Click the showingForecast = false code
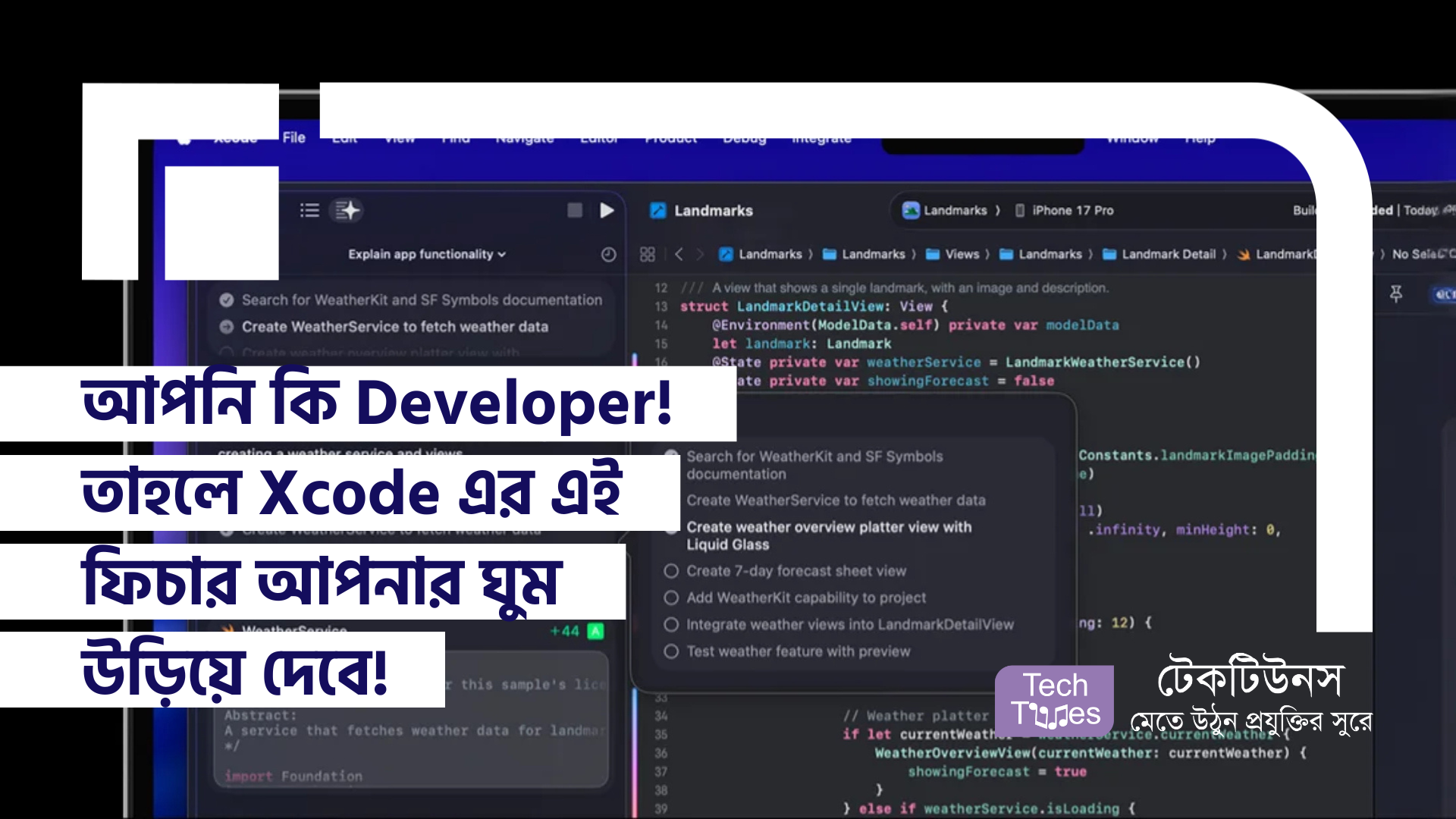Viewport: 1456px width, 819px height. coord(961,381)
